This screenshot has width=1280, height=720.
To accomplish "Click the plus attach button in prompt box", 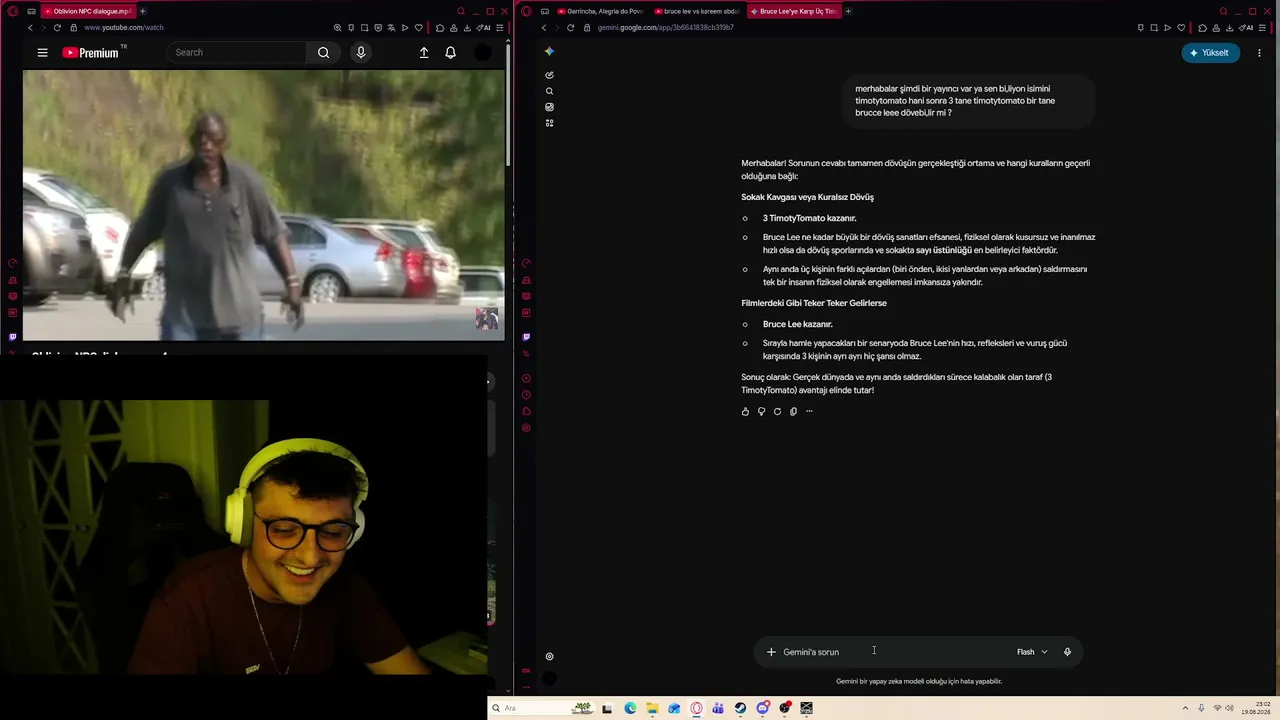I will (x=771, y=652).
